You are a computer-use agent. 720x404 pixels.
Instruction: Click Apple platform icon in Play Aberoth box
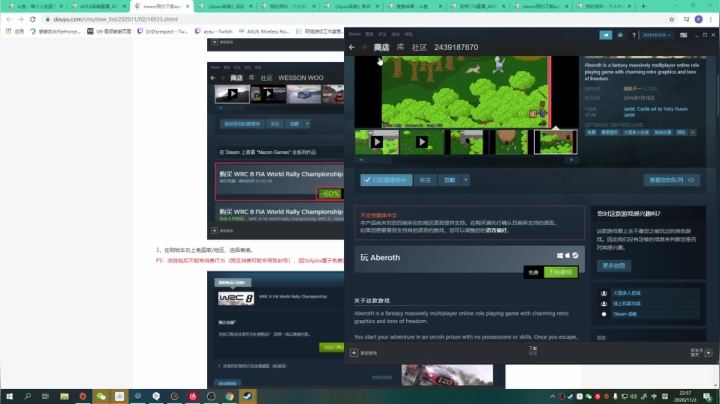pos(567,255)
